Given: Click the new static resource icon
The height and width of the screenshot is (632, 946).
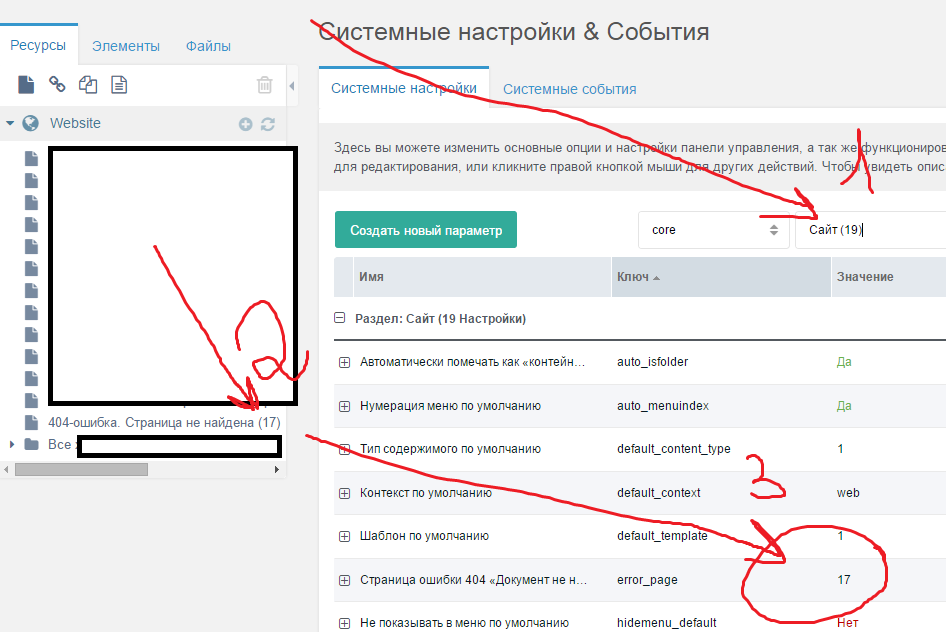Looking at the screenshot, I should (x=119, y=84).
